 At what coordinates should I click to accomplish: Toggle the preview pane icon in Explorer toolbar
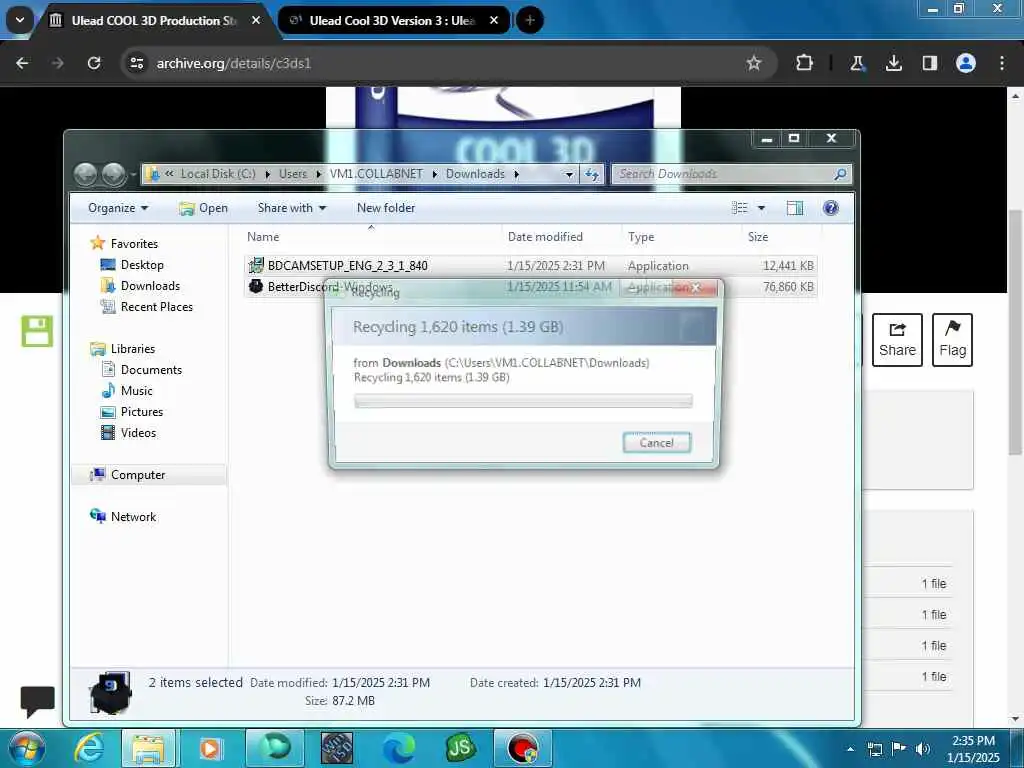tap(795, 208)
